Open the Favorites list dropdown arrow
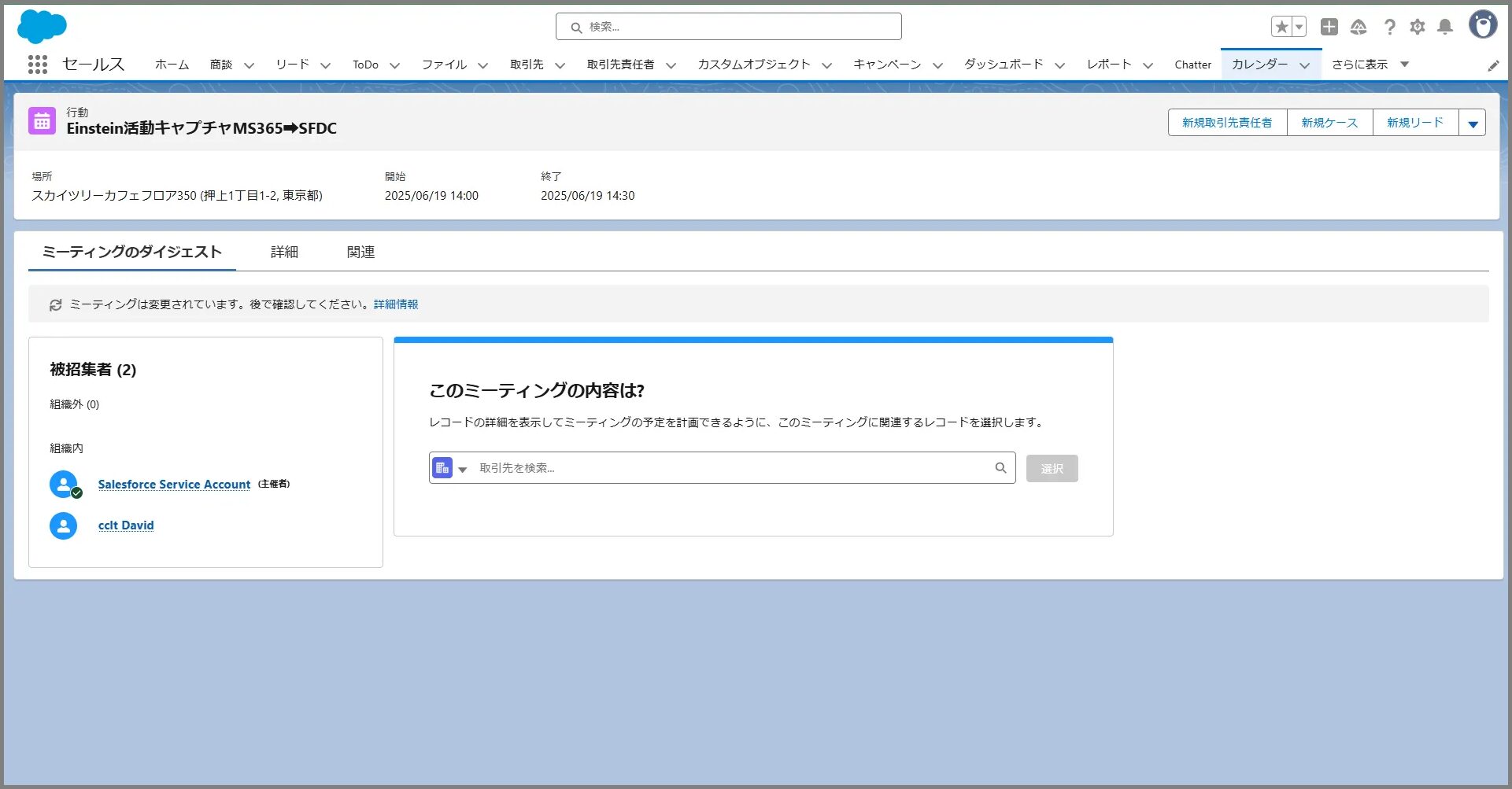Screen dimensions: 1512x789 click(1299, 27)
